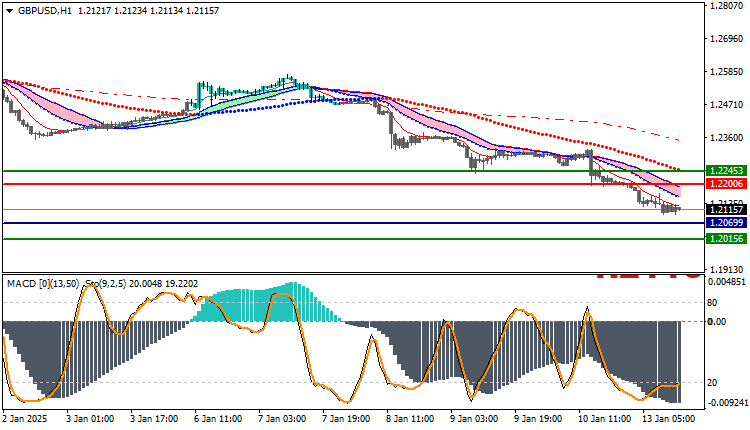The image size is (750, 430).
Task: Click the 1.19130 price axis value
Action: [727, 270]
